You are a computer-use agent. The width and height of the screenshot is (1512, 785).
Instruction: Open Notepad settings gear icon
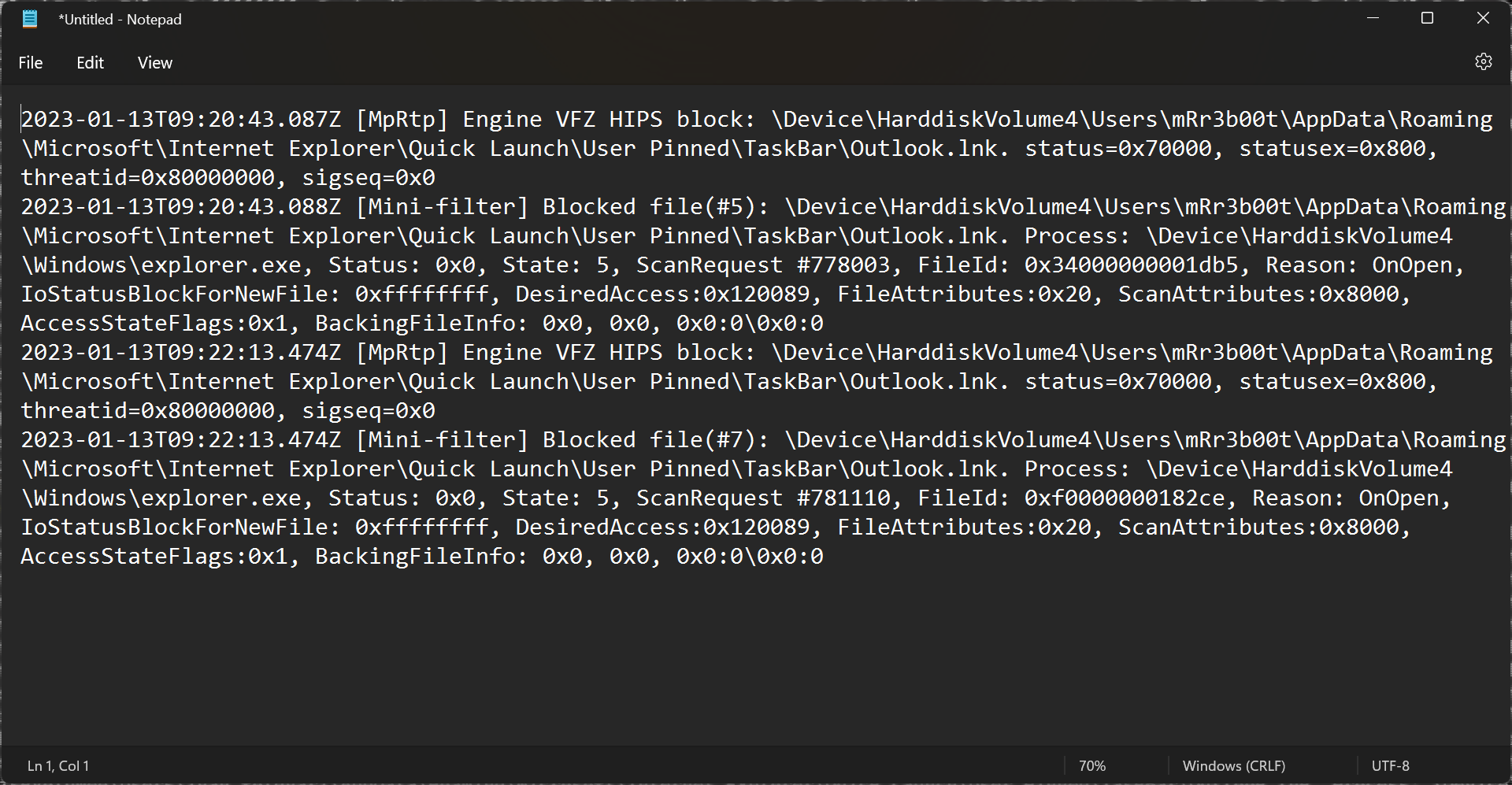coord(1484,62)
